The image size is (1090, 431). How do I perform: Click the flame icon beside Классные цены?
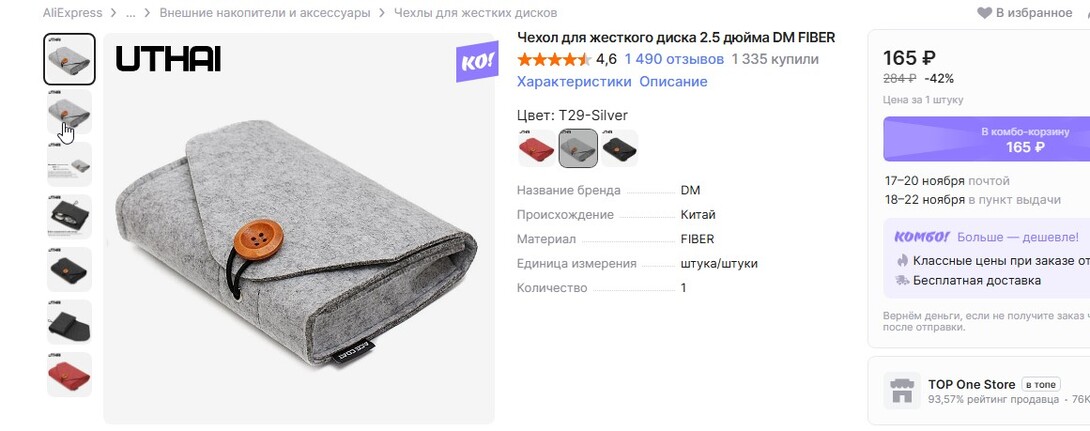(902, 261)
